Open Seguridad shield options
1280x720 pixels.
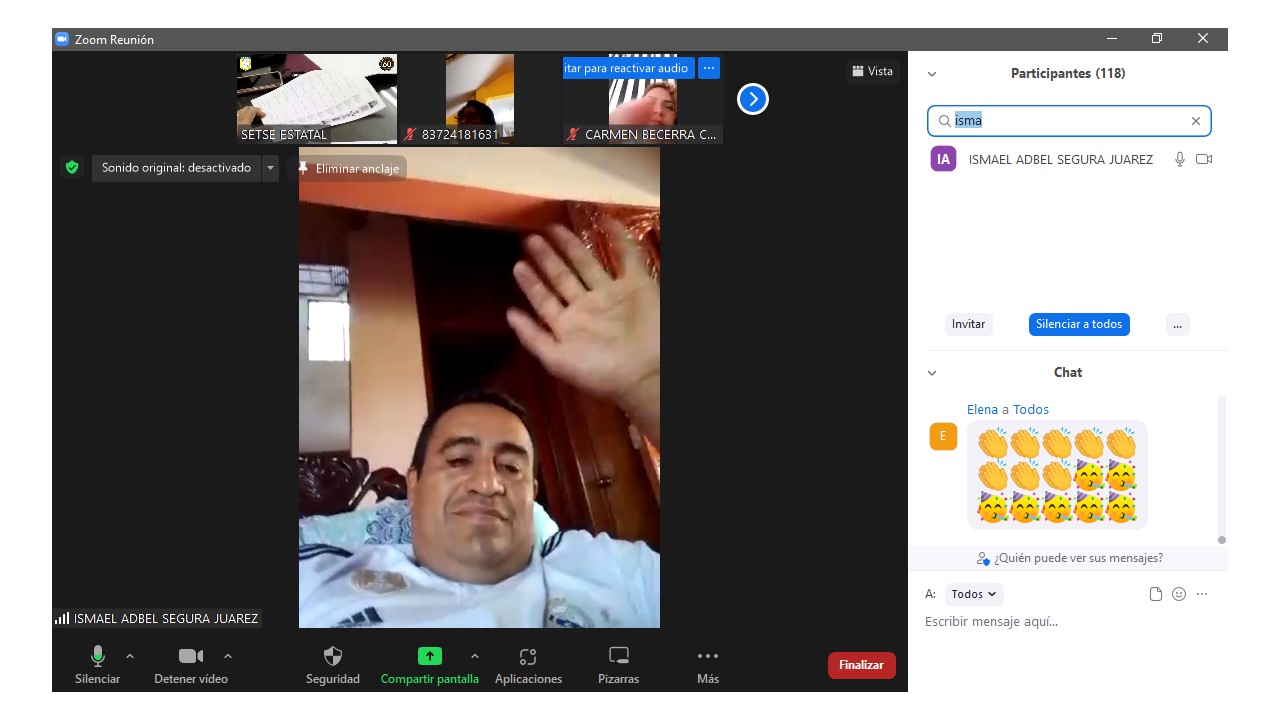click(333, 657)
